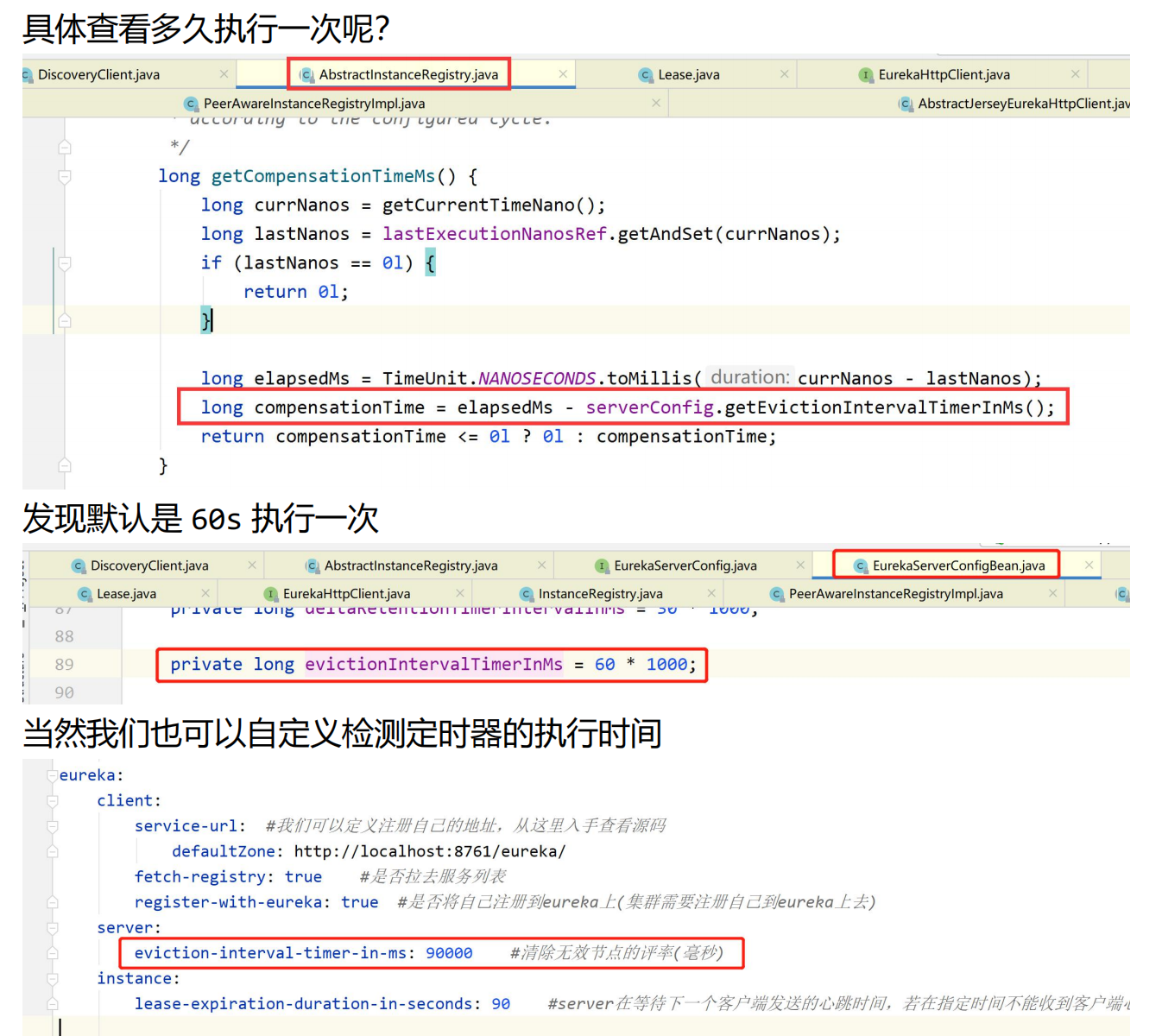Collapse the if (lastNanos == 0l) block

coord(65,263)
